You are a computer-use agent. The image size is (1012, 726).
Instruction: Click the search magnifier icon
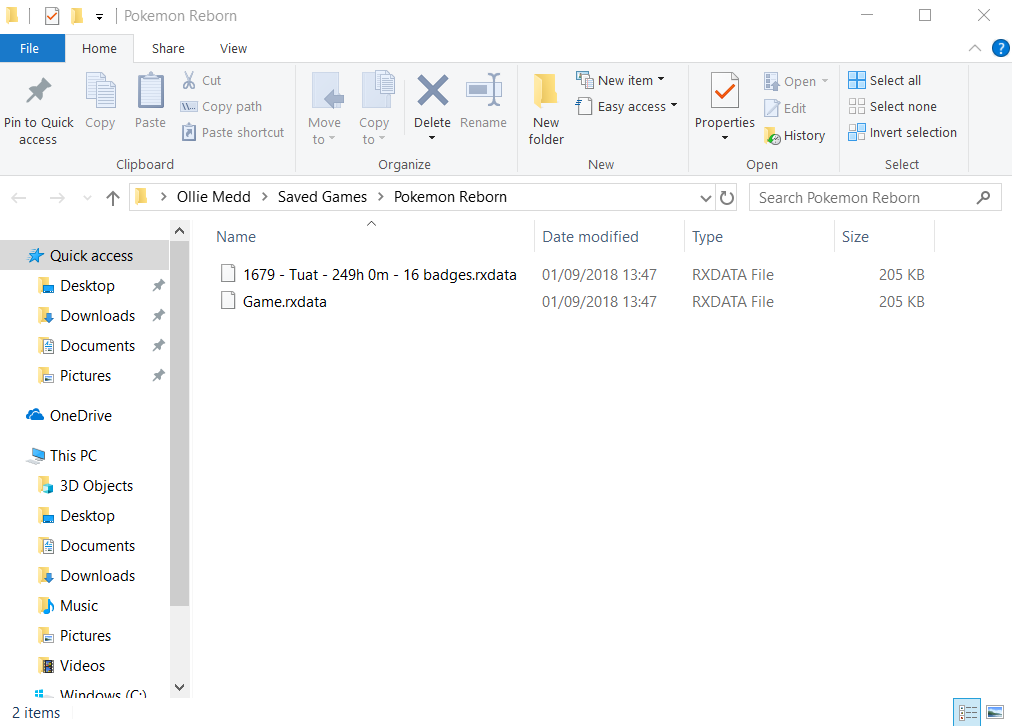tap(983, 197)
